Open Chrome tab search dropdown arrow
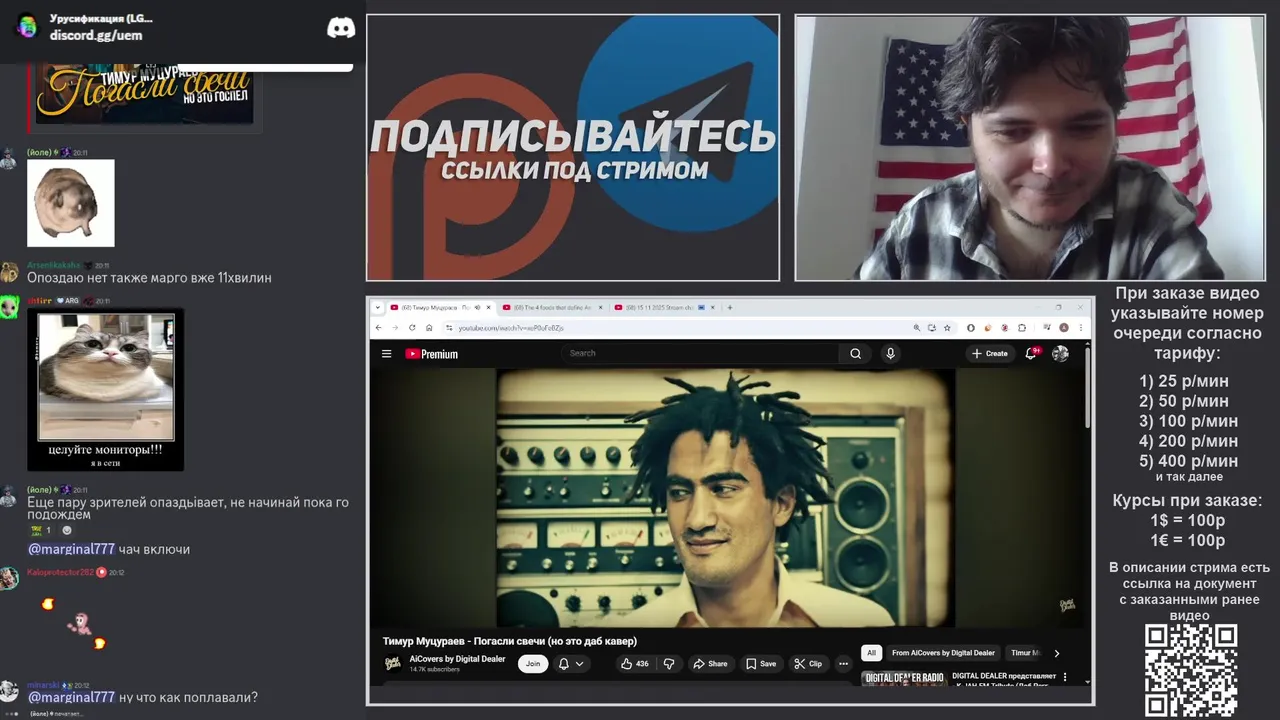This screenshot has width=1280, height=720. click(378, 307)
